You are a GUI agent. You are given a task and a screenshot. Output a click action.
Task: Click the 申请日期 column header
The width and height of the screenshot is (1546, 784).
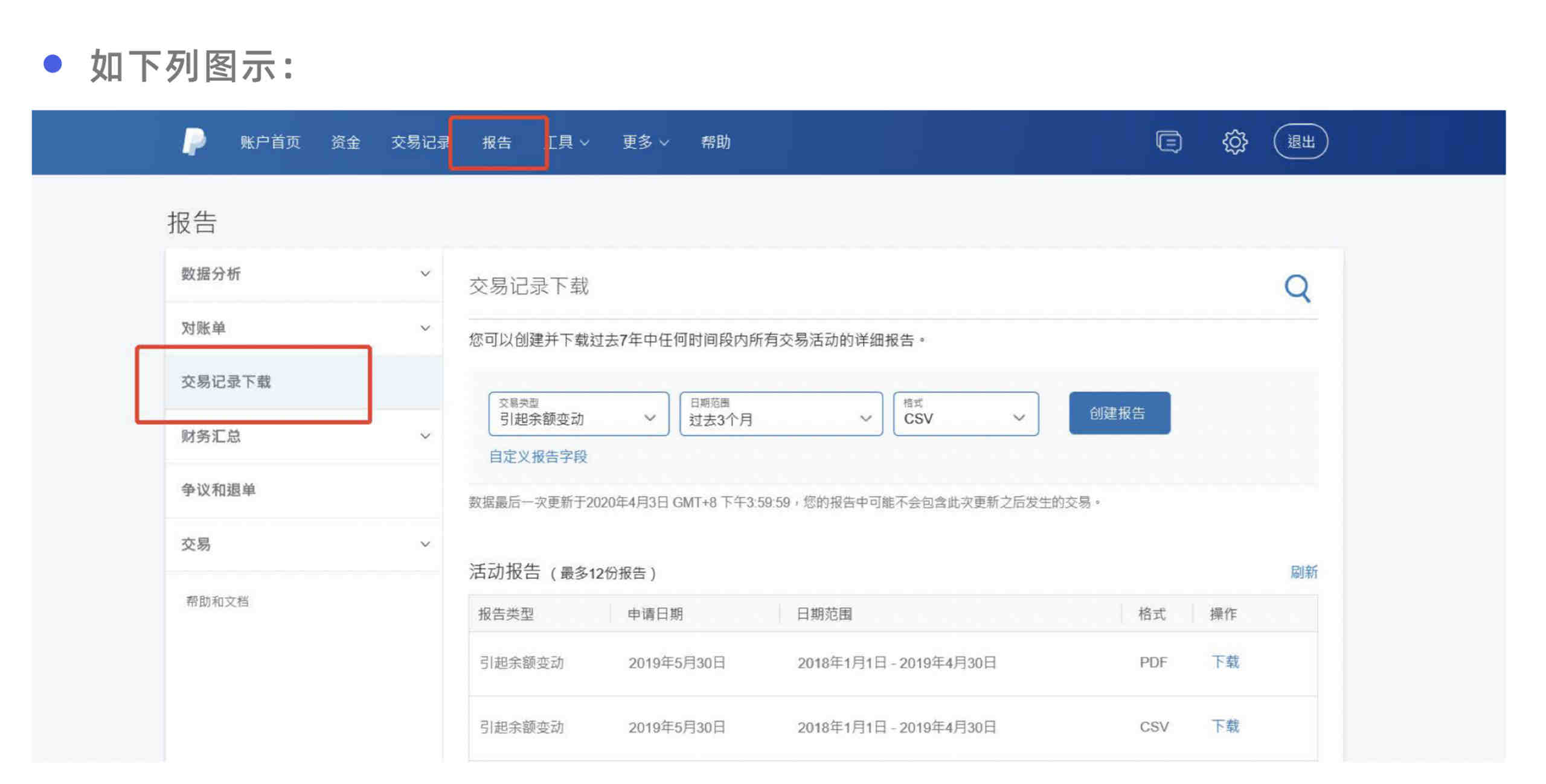pyautogui.click(x=655, y=614)
